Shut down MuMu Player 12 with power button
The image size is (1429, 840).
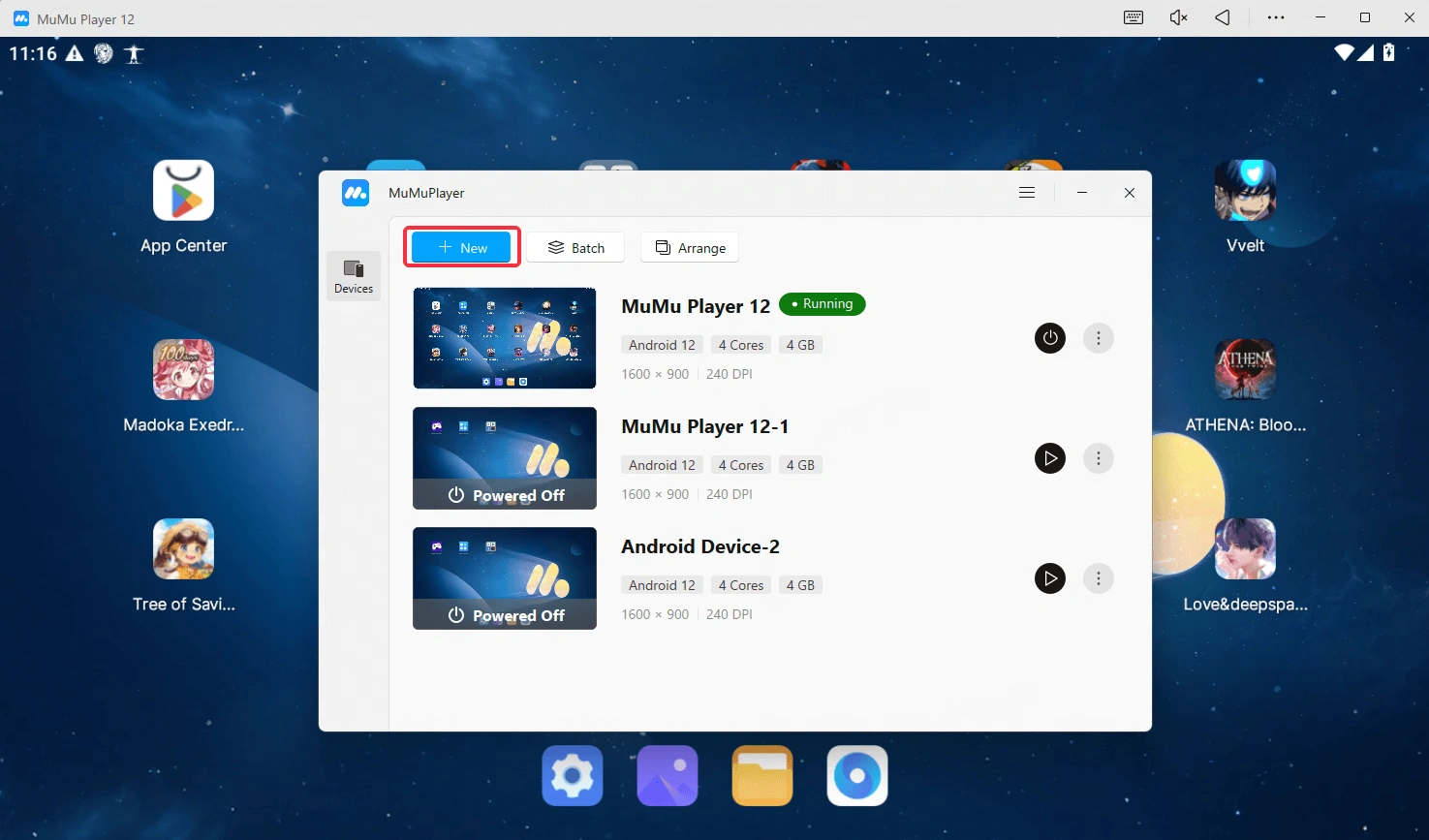(x=1050, y=338)
